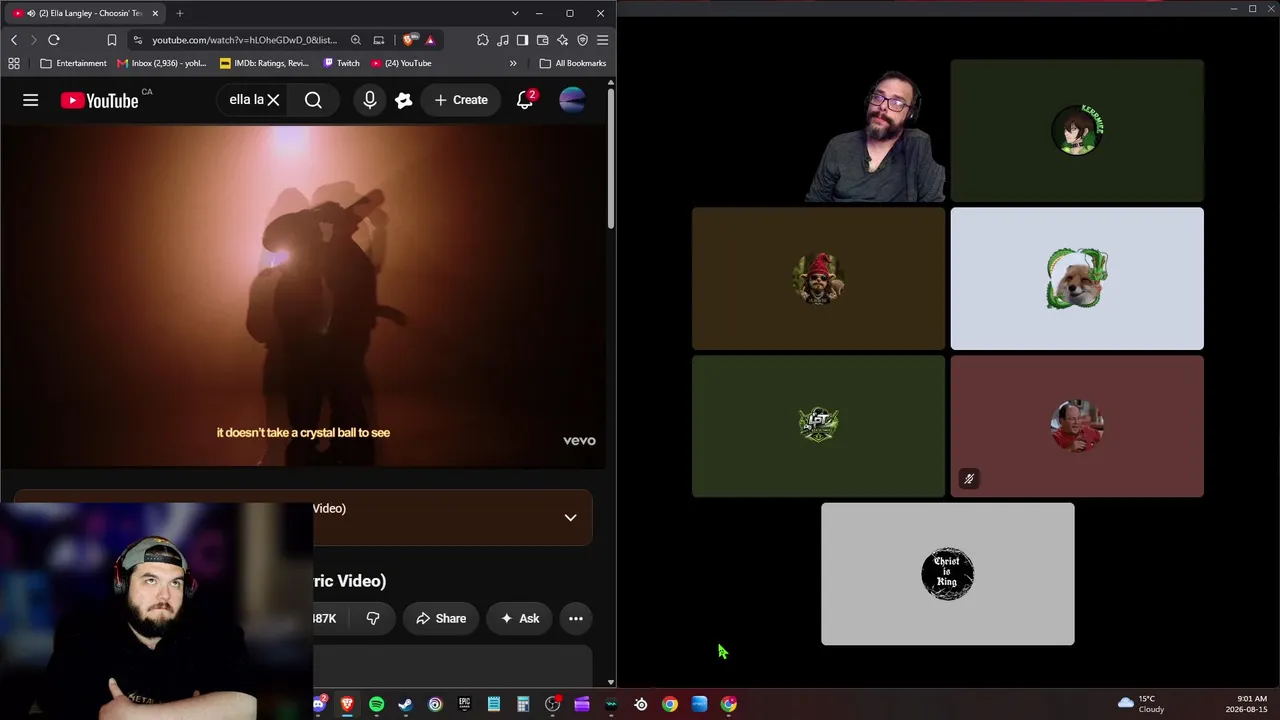This screenshot has width=1280, height=720.
Task: Open Brave Rewards triangle icon
Action: (430, 40)
